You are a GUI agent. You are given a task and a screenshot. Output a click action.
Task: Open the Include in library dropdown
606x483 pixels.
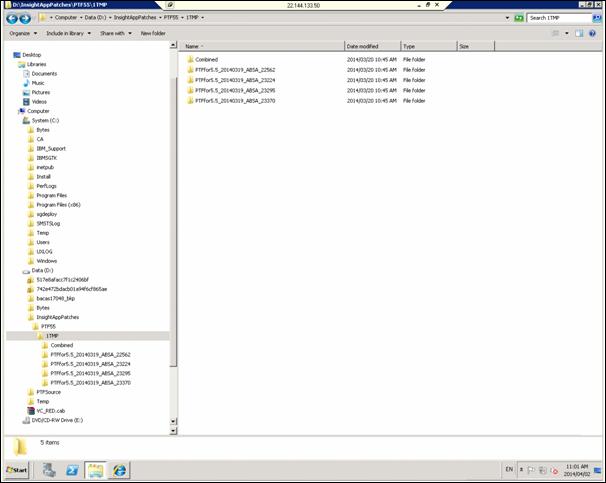[68, 33]
